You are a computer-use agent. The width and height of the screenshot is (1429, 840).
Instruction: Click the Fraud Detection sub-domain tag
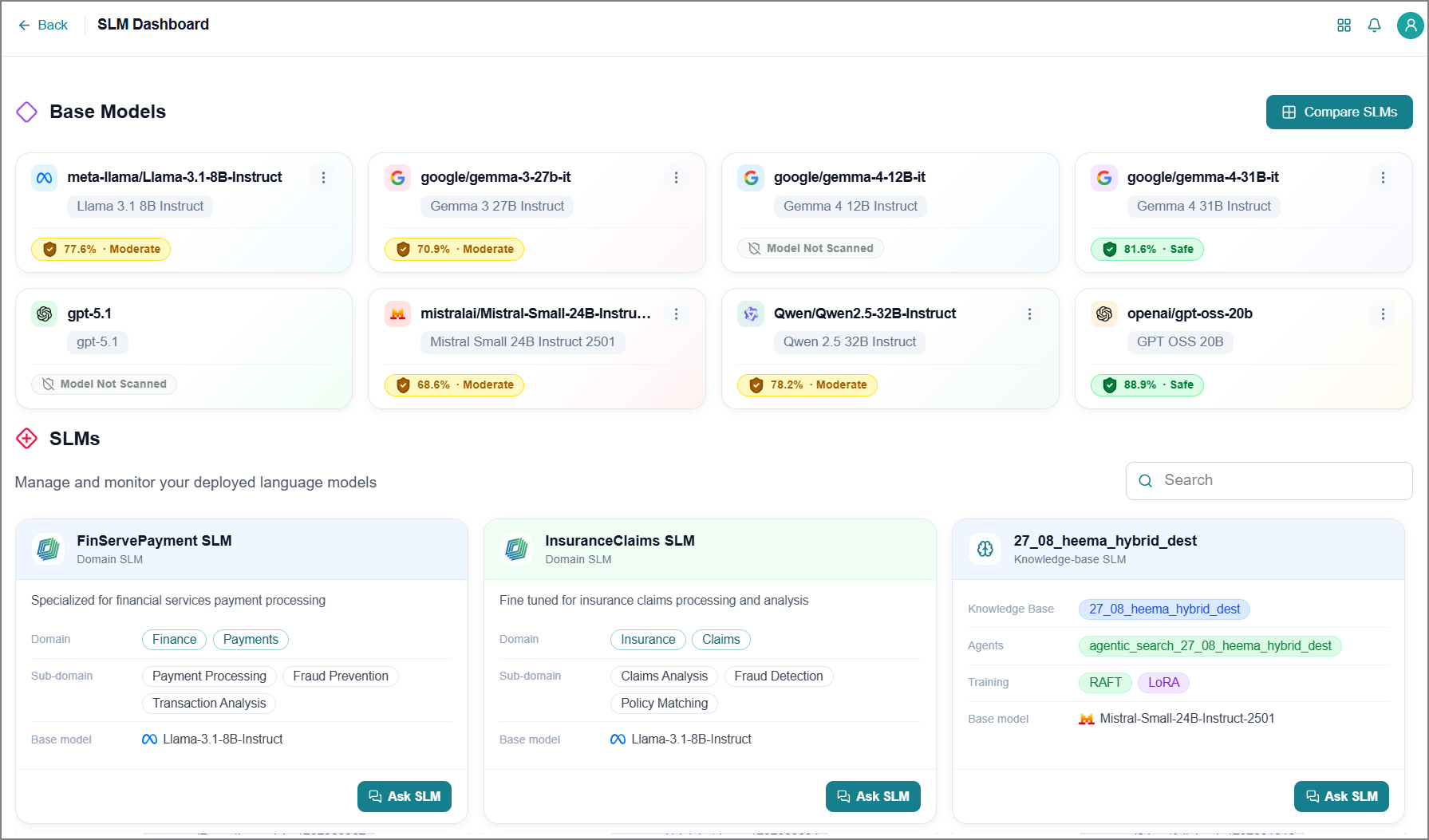pos(779,676)
